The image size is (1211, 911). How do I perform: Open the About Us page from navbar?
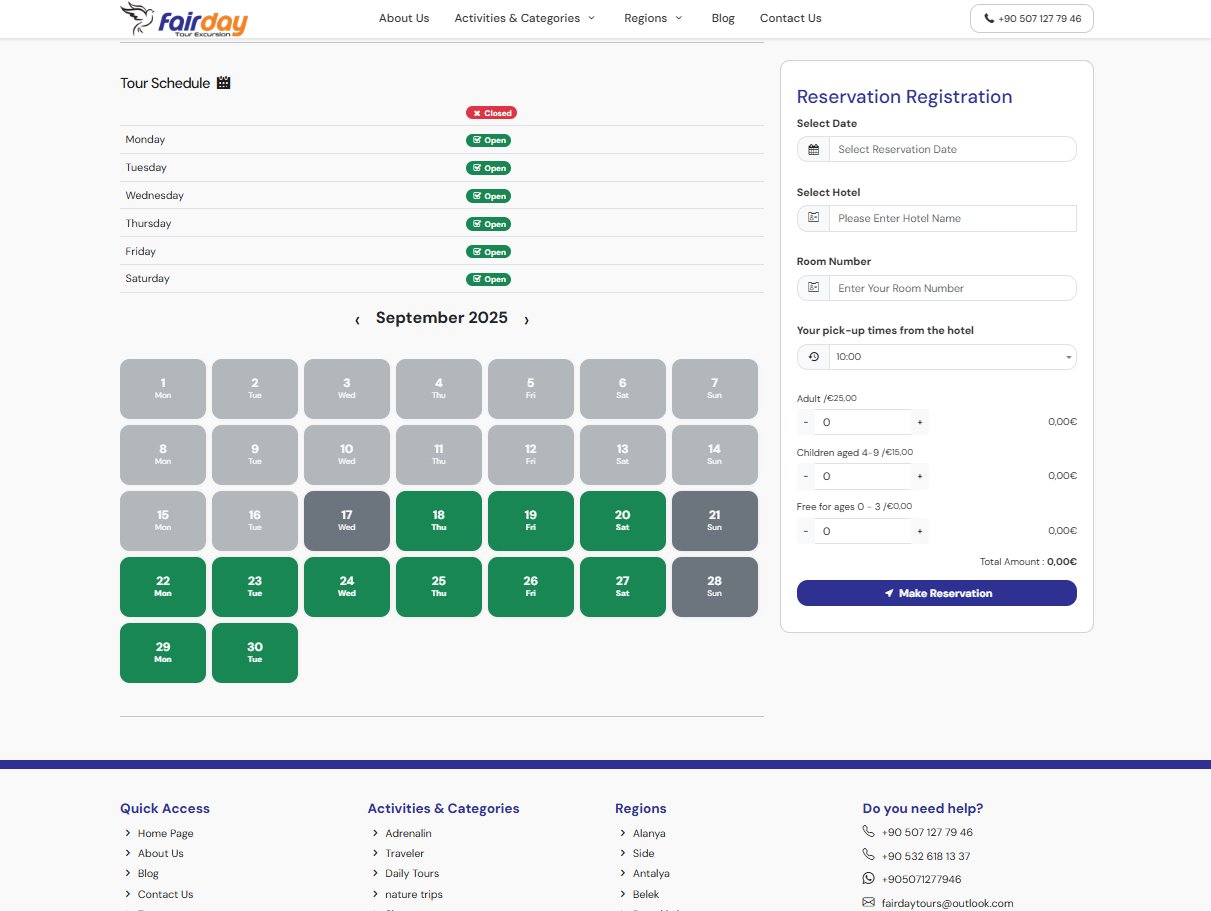pos(404,18)
